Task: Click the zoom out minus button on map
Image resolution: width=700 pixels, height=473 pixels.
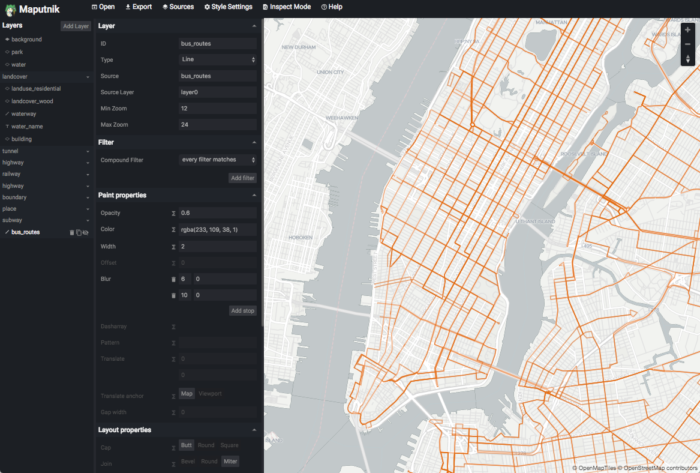Action: (688, 44)
